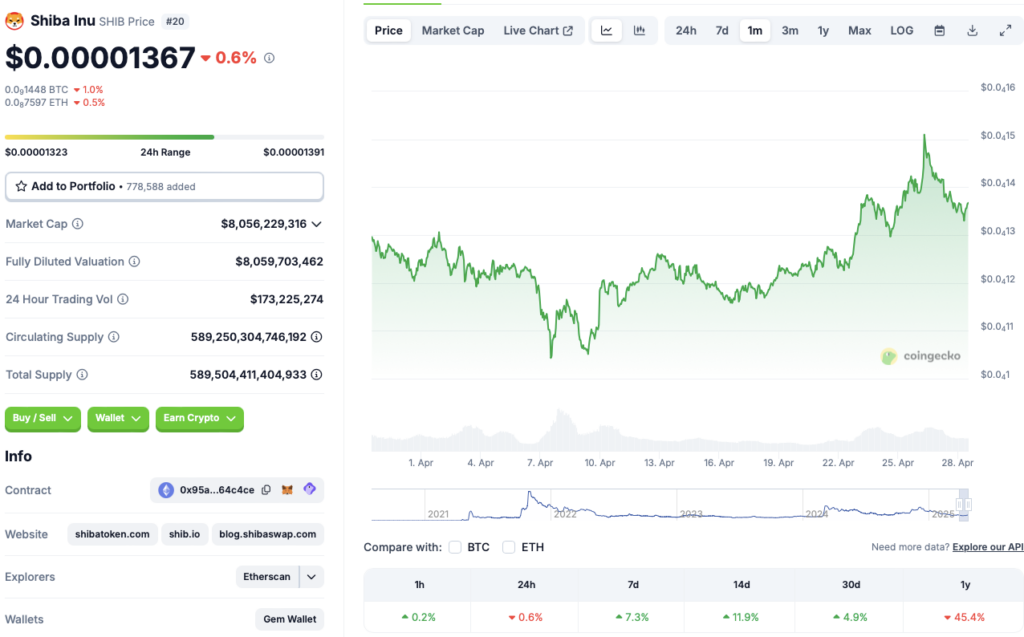Click Add to Portfolio button
Viewport: 1024px width, 637px height.
tap(164, 186)
